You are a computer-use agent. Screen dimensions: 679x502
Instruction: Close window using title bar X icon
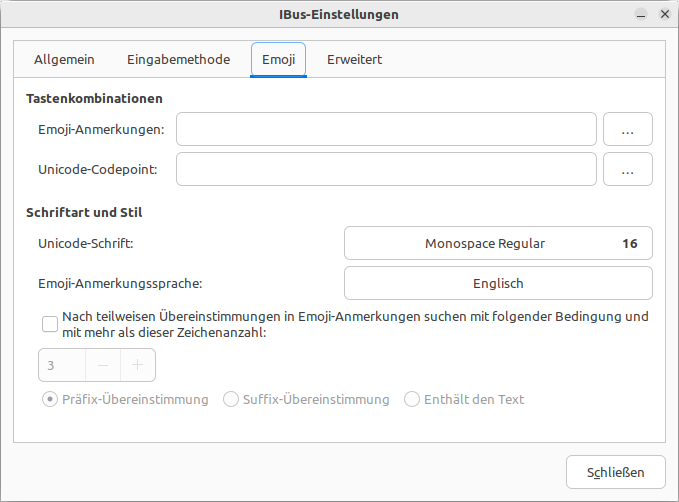coord(665,14)
